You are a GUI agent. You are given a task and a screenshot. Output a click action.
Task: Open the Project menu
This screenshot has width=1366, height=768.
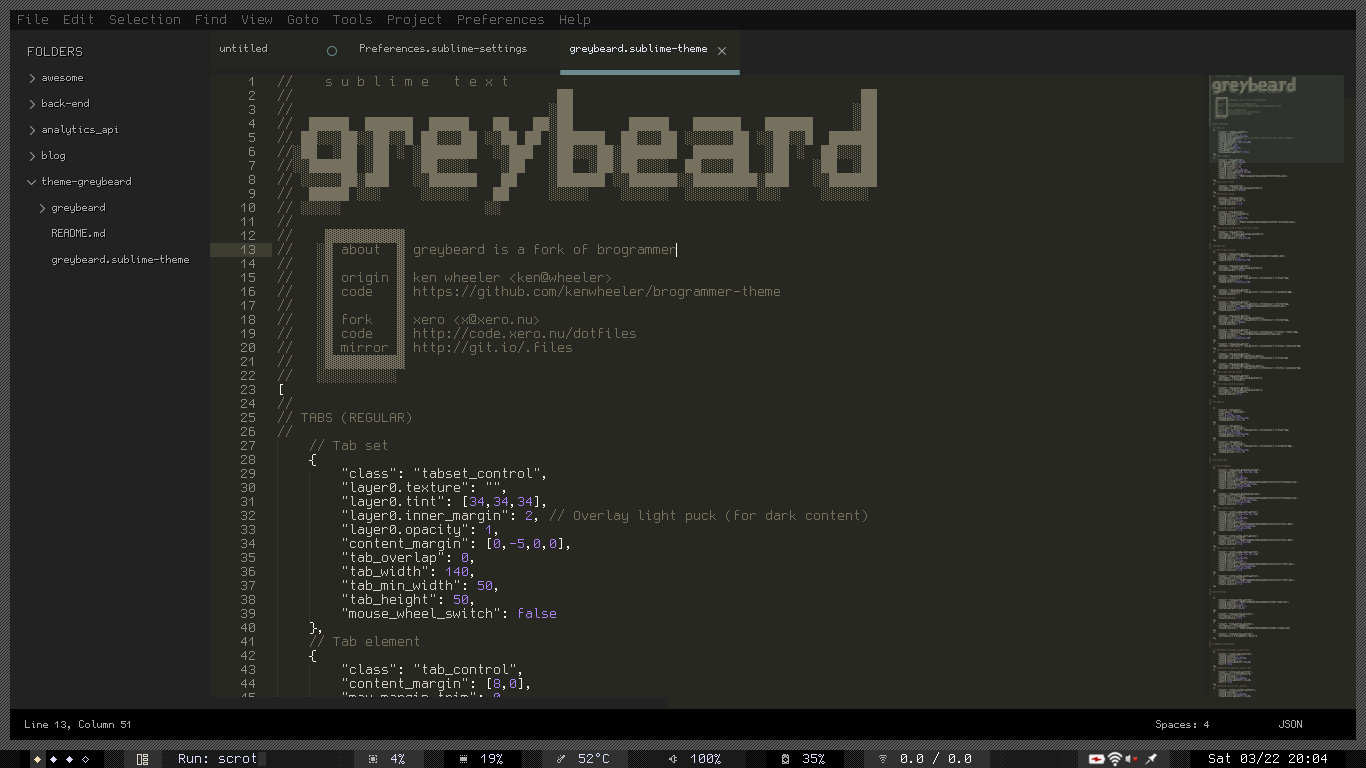(414, 19)
